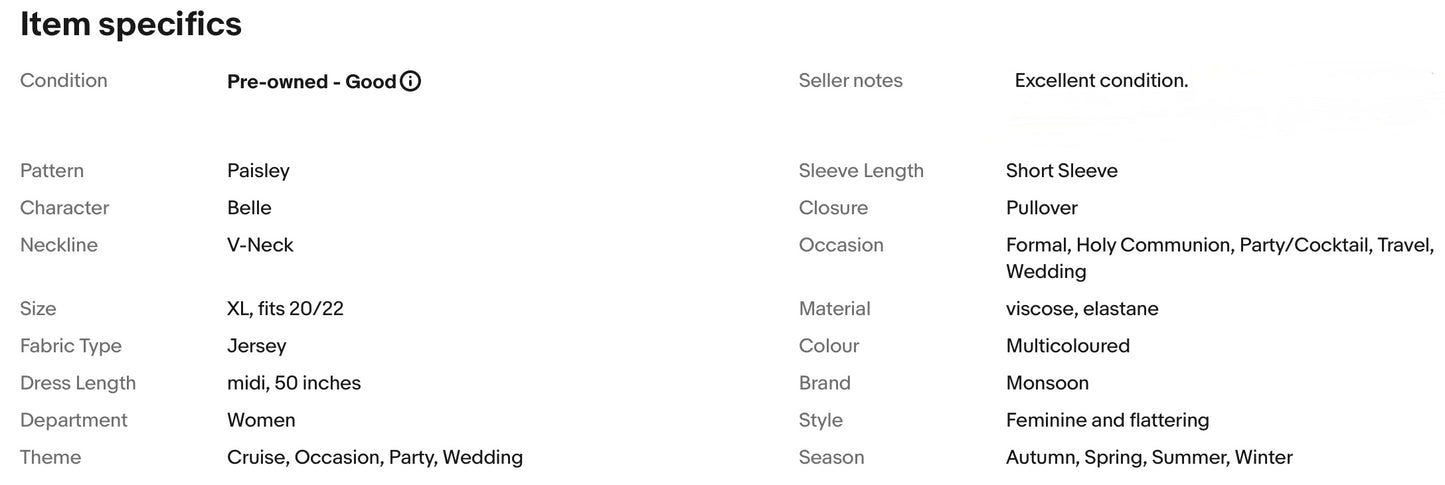Select the Feminine and flattering style text
1445x485 pixels.
tap(1108, 420)
